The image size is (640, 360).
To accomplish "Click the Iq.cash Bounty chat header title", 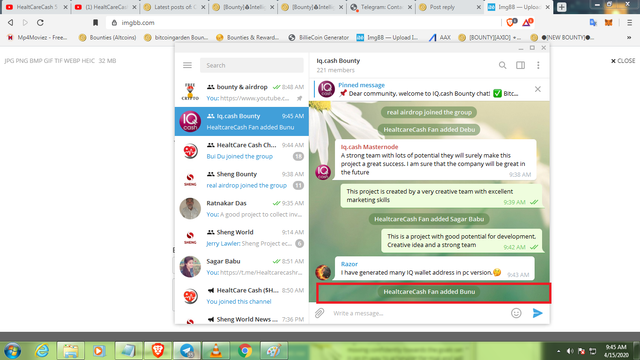I will pos(338,60).
